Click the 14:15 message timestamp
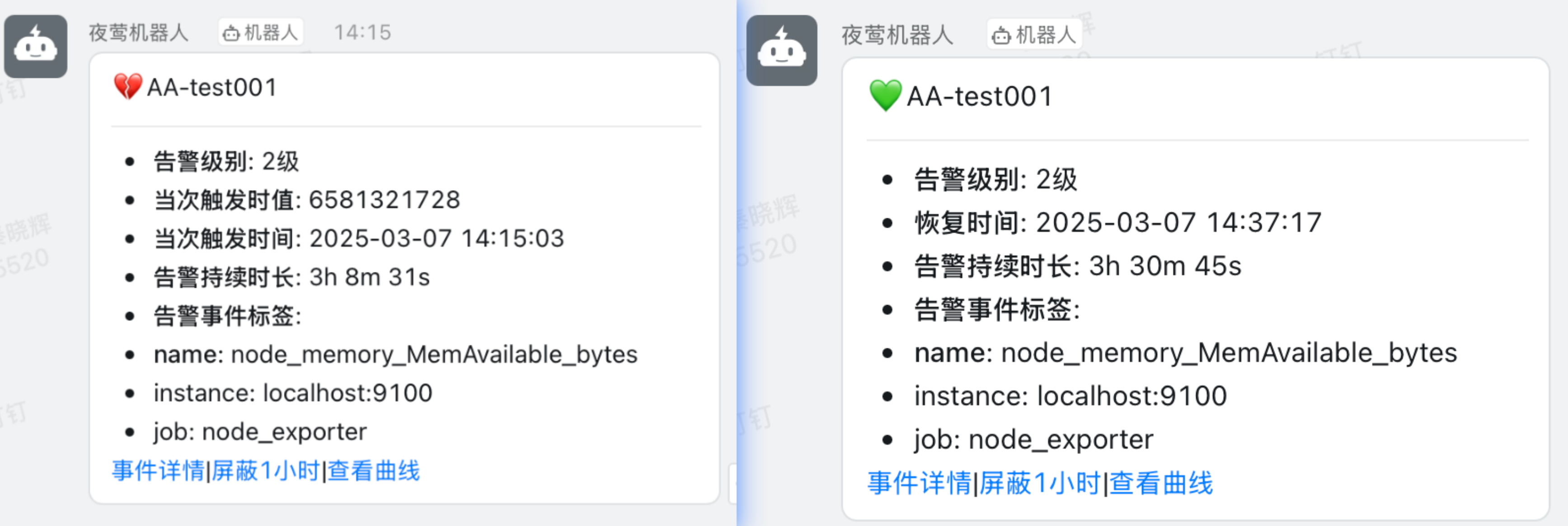1568x526 pixels. point(362,32)
